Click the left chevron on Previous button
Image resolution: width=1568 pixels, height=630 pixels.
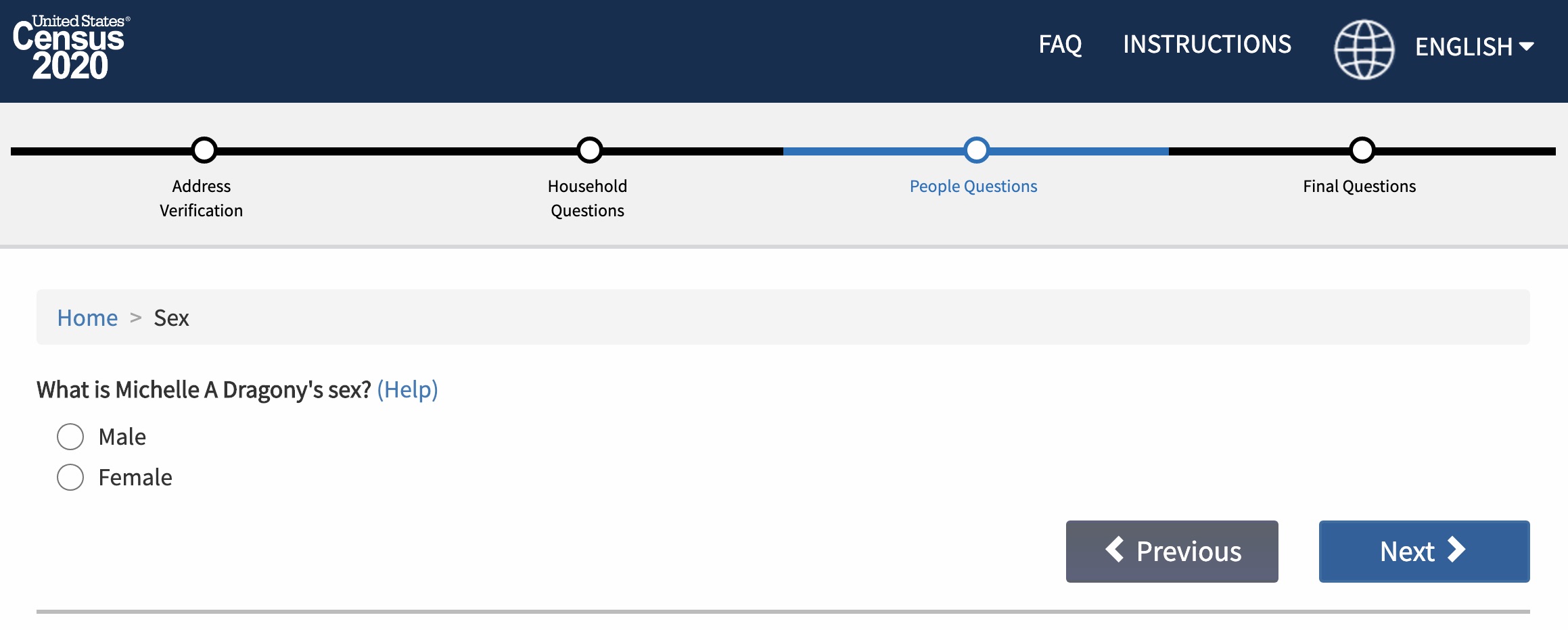[x=1115, y=549]
